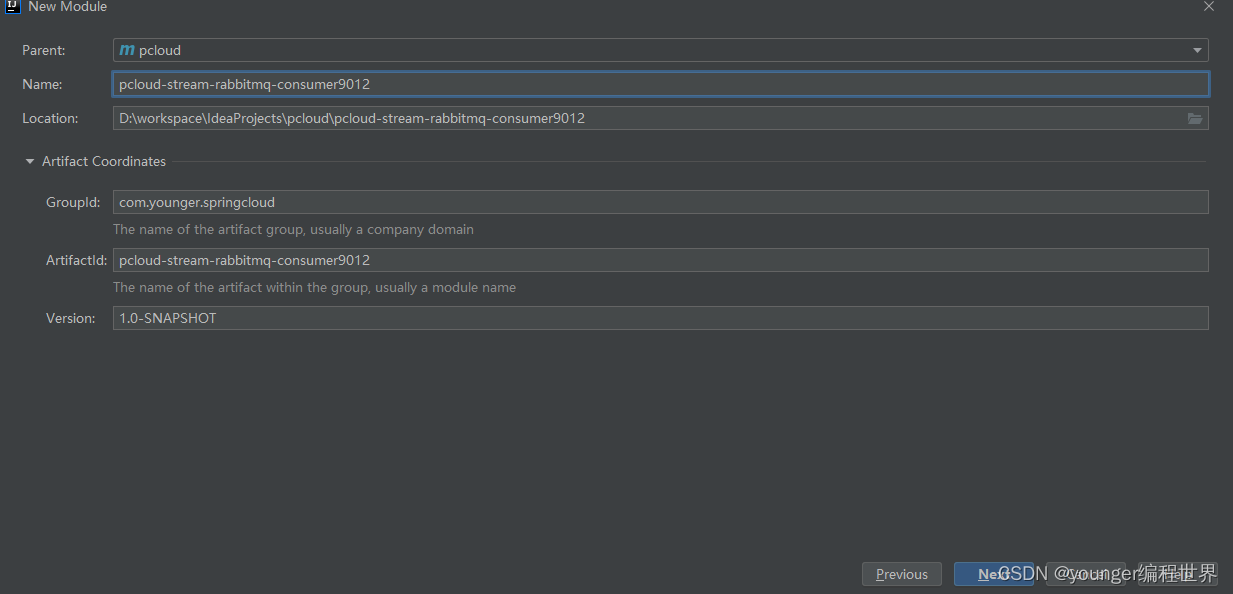Focus the ArtifactId input field
The image size is (1233, 594).
660,260
